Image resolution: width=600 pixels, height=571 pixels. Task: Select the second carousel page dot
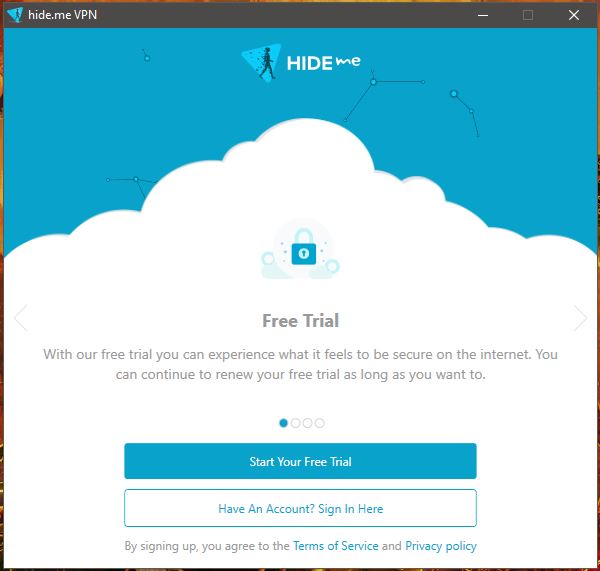tap(295, 423)
